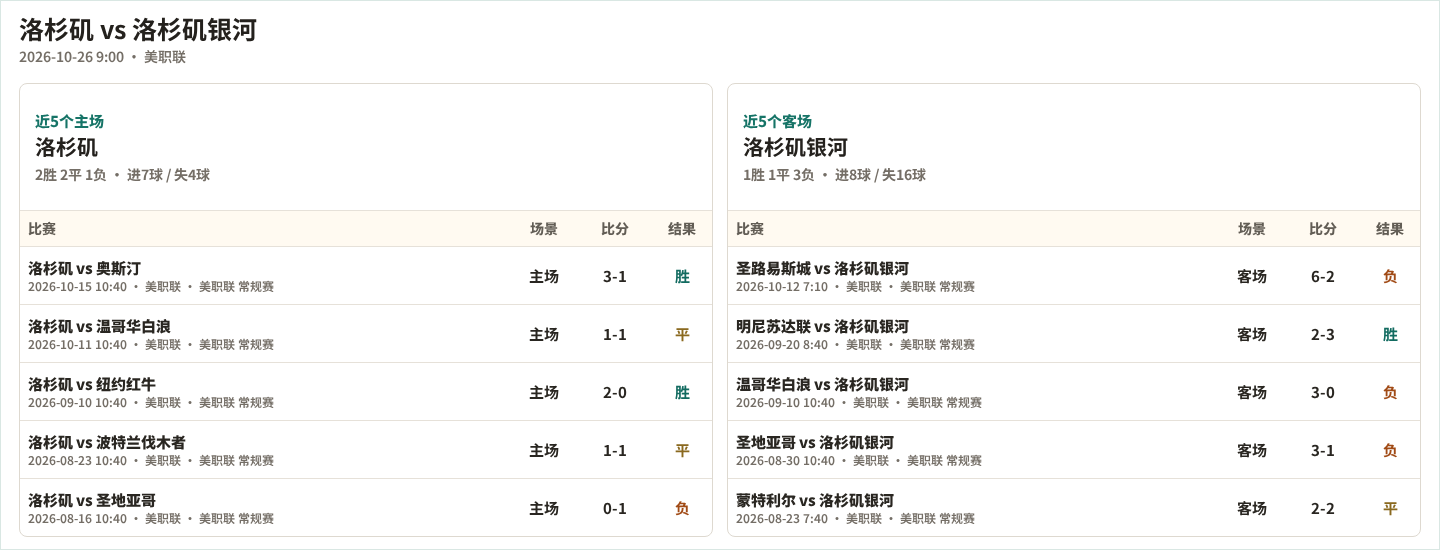
Task: Click the 比赛 column header in home table
Action: tap(42, 229)
